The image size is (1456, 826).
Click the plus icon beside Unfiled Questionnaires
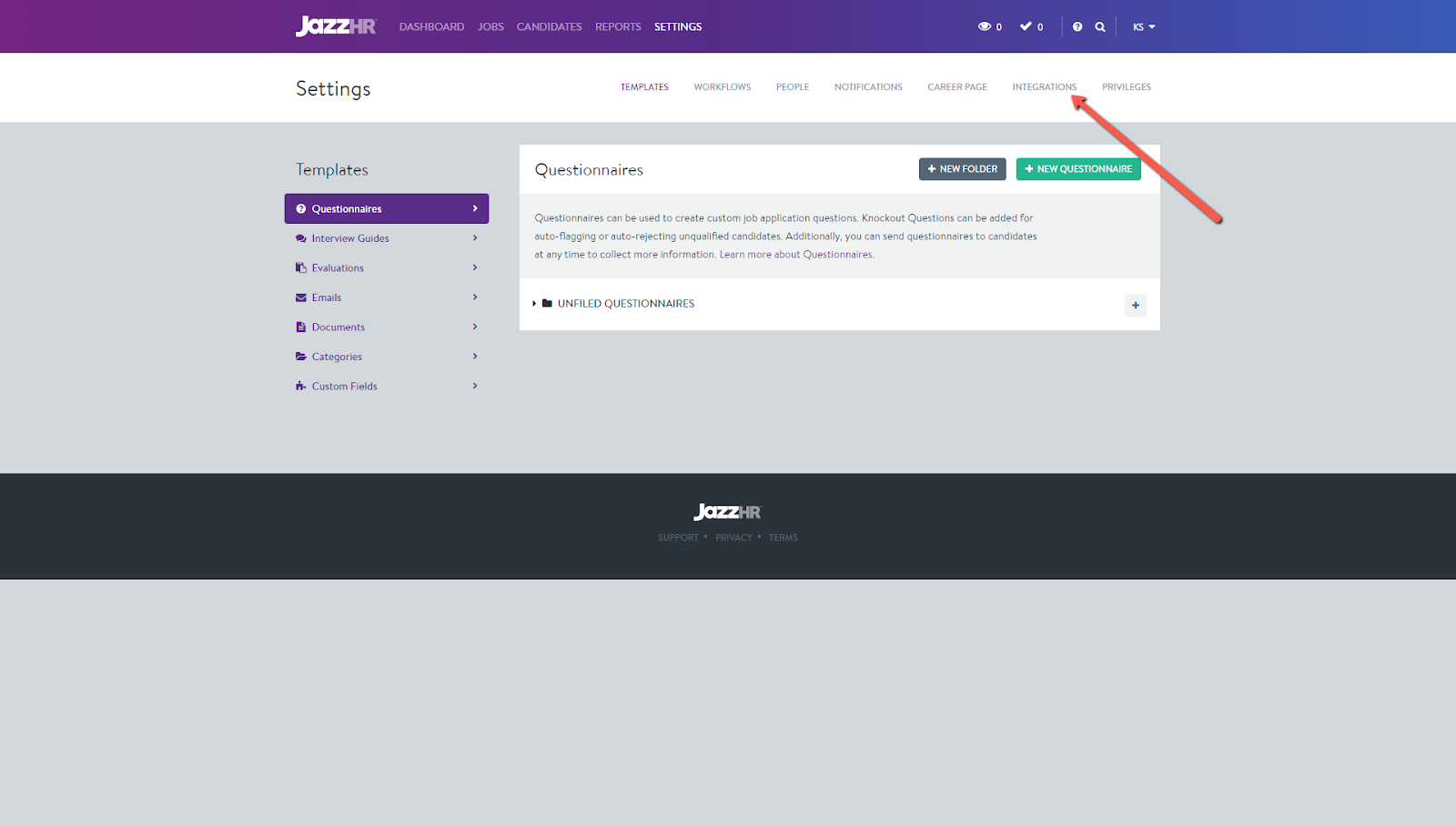click(x=1135, y=306)
